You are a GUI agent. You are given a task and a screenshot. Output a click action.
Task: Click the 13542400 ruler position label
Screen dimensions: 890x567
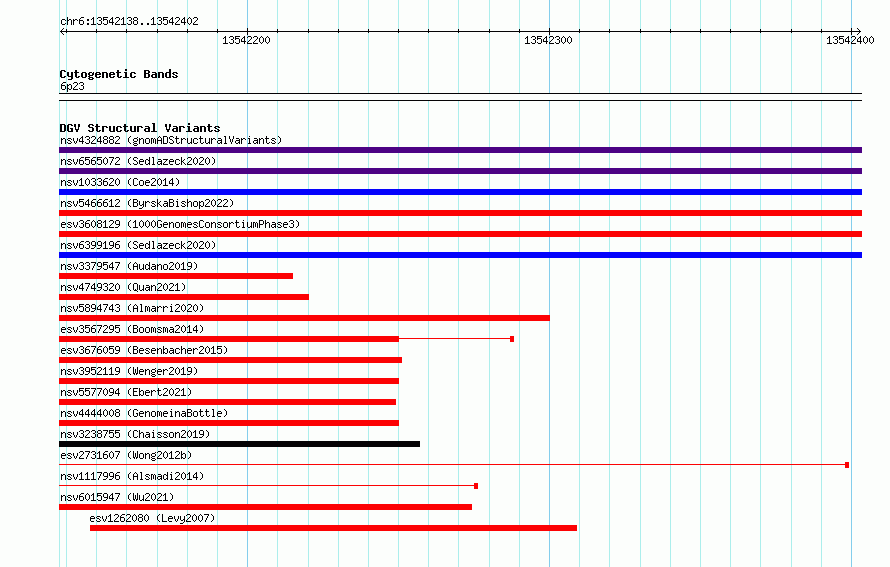(850, 40)
